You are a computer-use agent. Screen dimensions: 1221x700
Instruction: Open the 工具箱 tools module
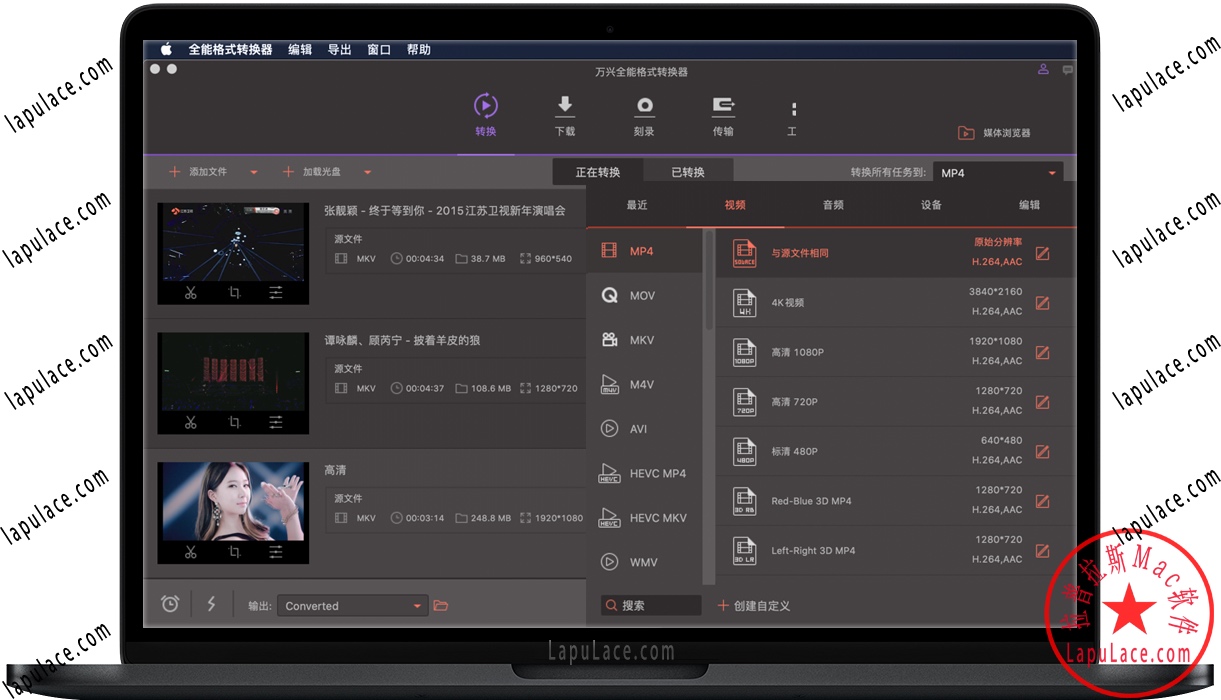[792, 114]
